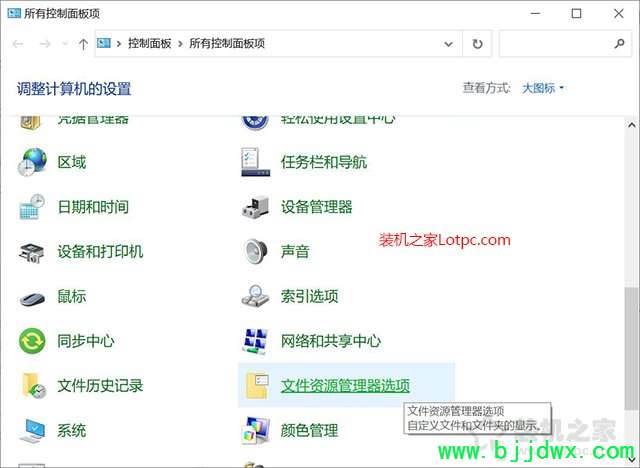Navigate forward with the right arrow
640x468 pixels.
point(45,44)
